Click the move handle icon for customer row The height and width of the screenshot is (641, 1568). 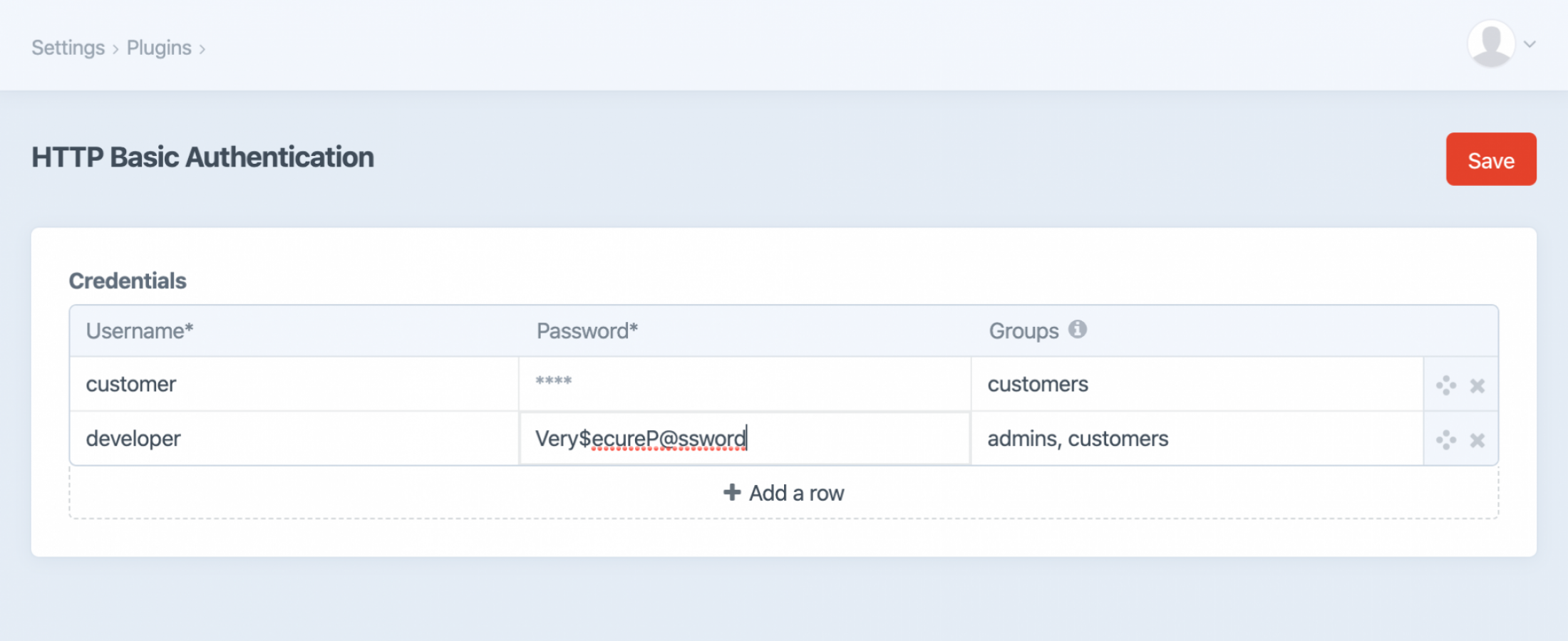(1445, 385)
